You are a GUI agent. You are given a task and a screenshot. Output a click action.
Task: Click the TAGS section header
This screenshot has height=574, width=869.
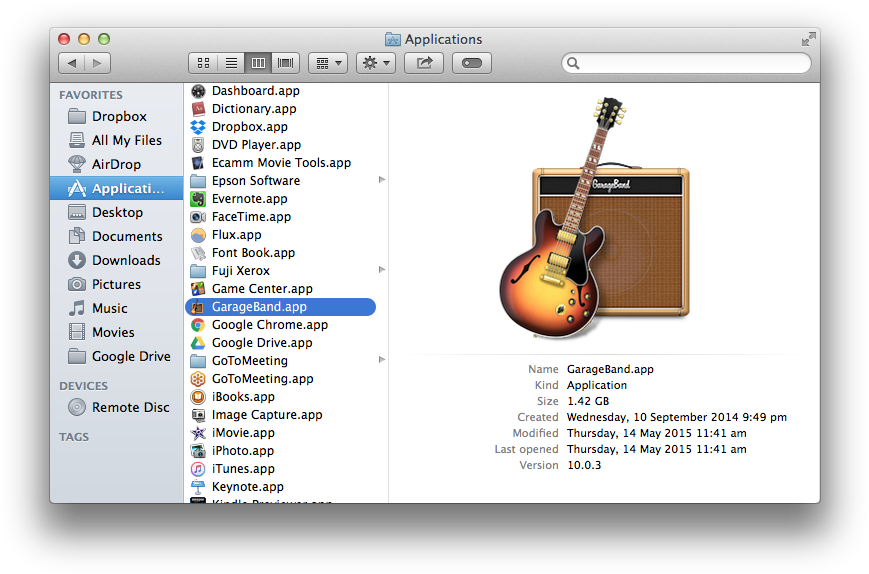tap(74, 437)
